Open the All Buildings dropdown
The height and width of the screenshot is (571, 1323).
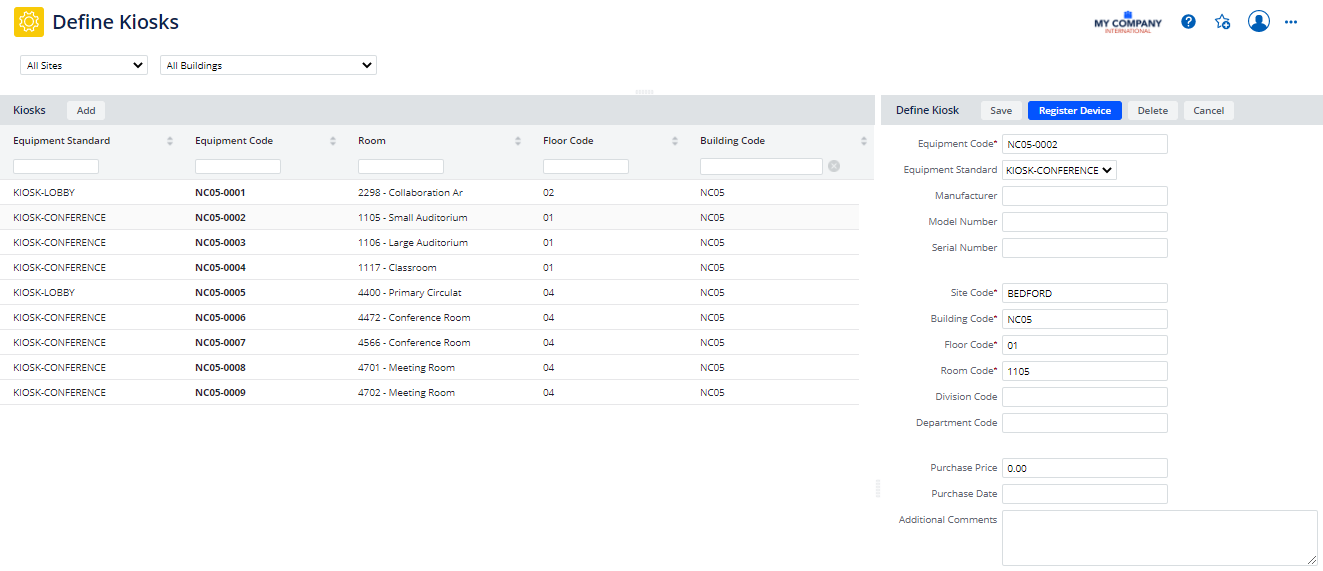[x=268, y=66]
